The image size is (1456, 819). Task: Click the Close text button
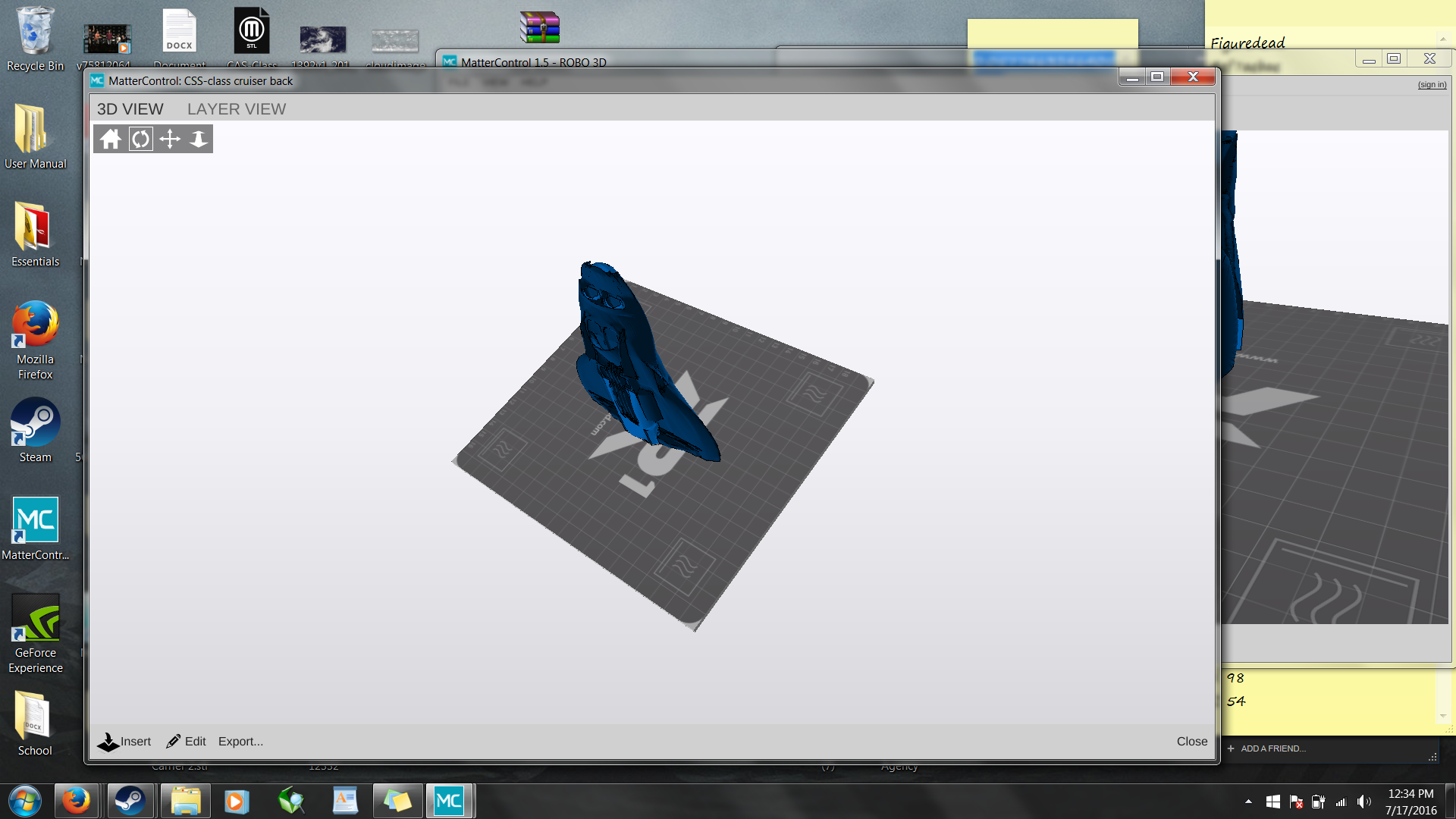pyautogui.click(x=1192, y=742)
